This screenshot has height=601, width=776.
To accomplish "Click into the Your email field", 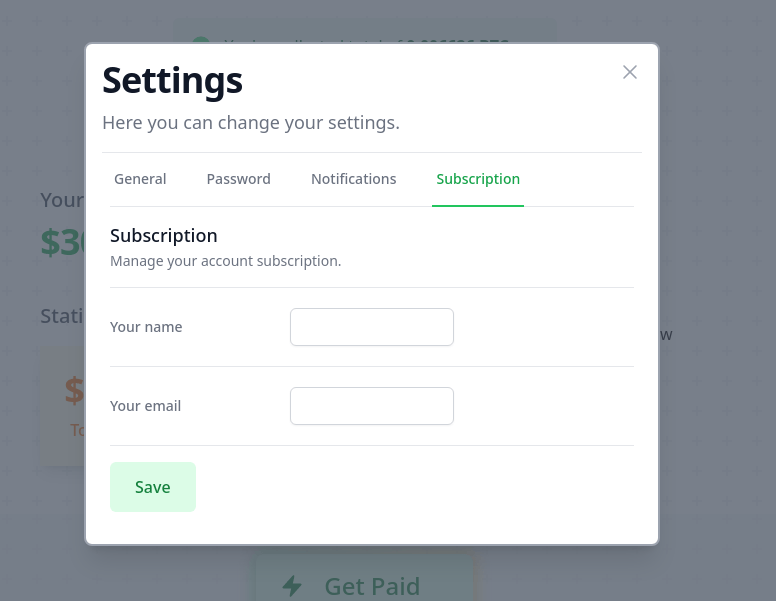I will 372,406.
